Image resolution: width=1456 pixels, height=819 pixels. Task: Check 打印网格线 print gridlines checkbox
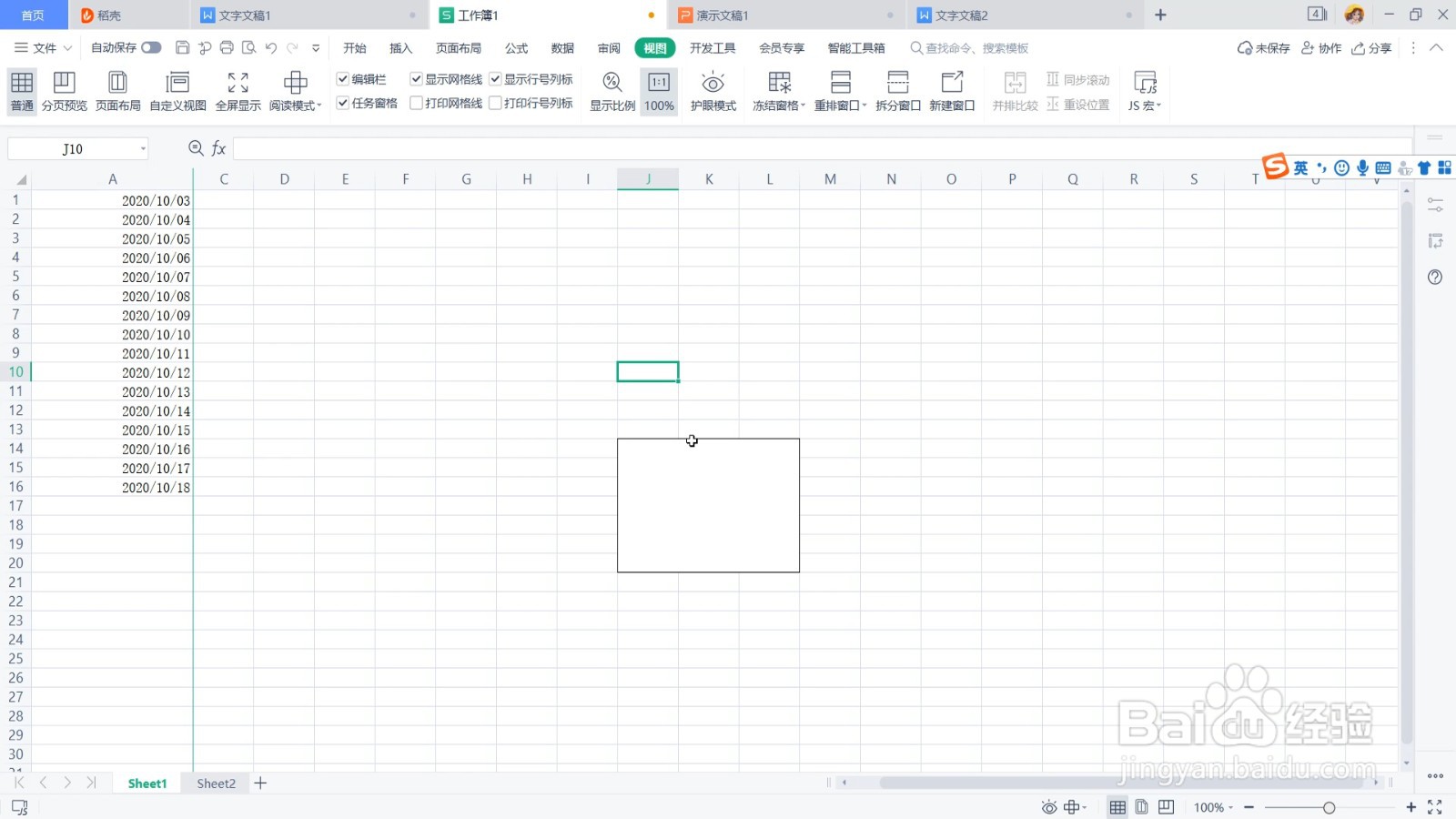416,103
